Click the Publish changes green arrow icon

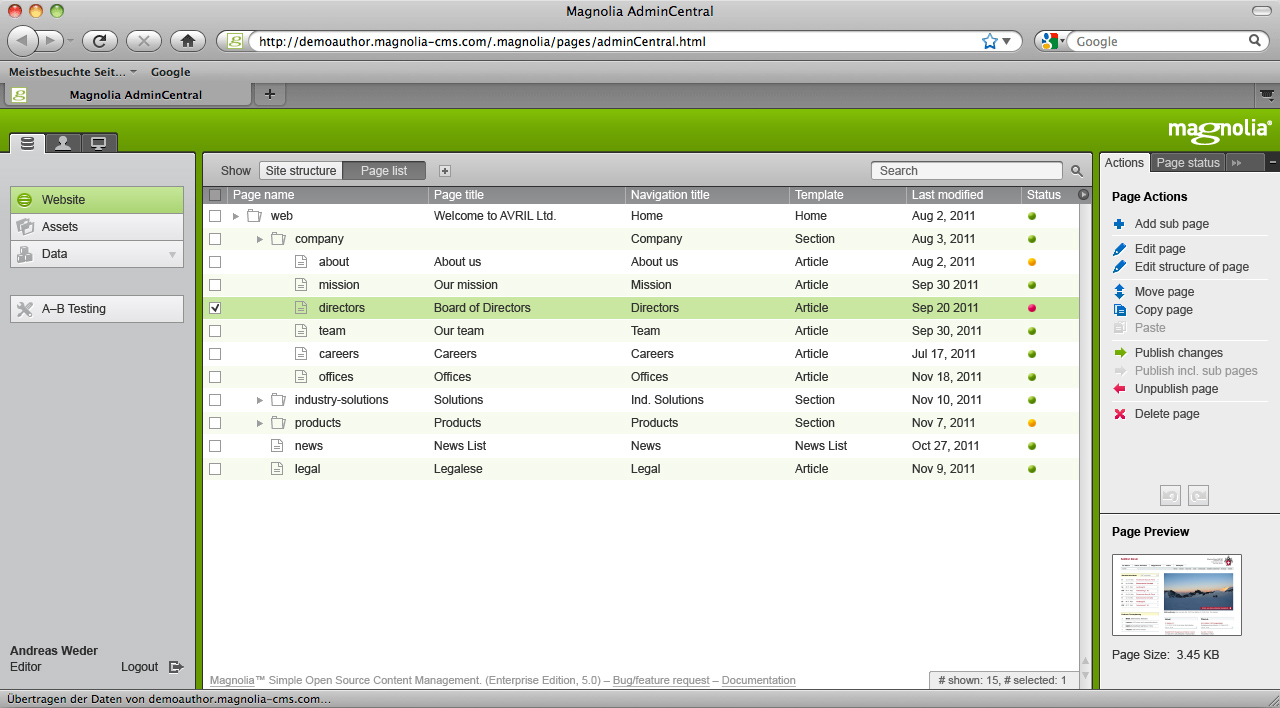click(1119, 353)
